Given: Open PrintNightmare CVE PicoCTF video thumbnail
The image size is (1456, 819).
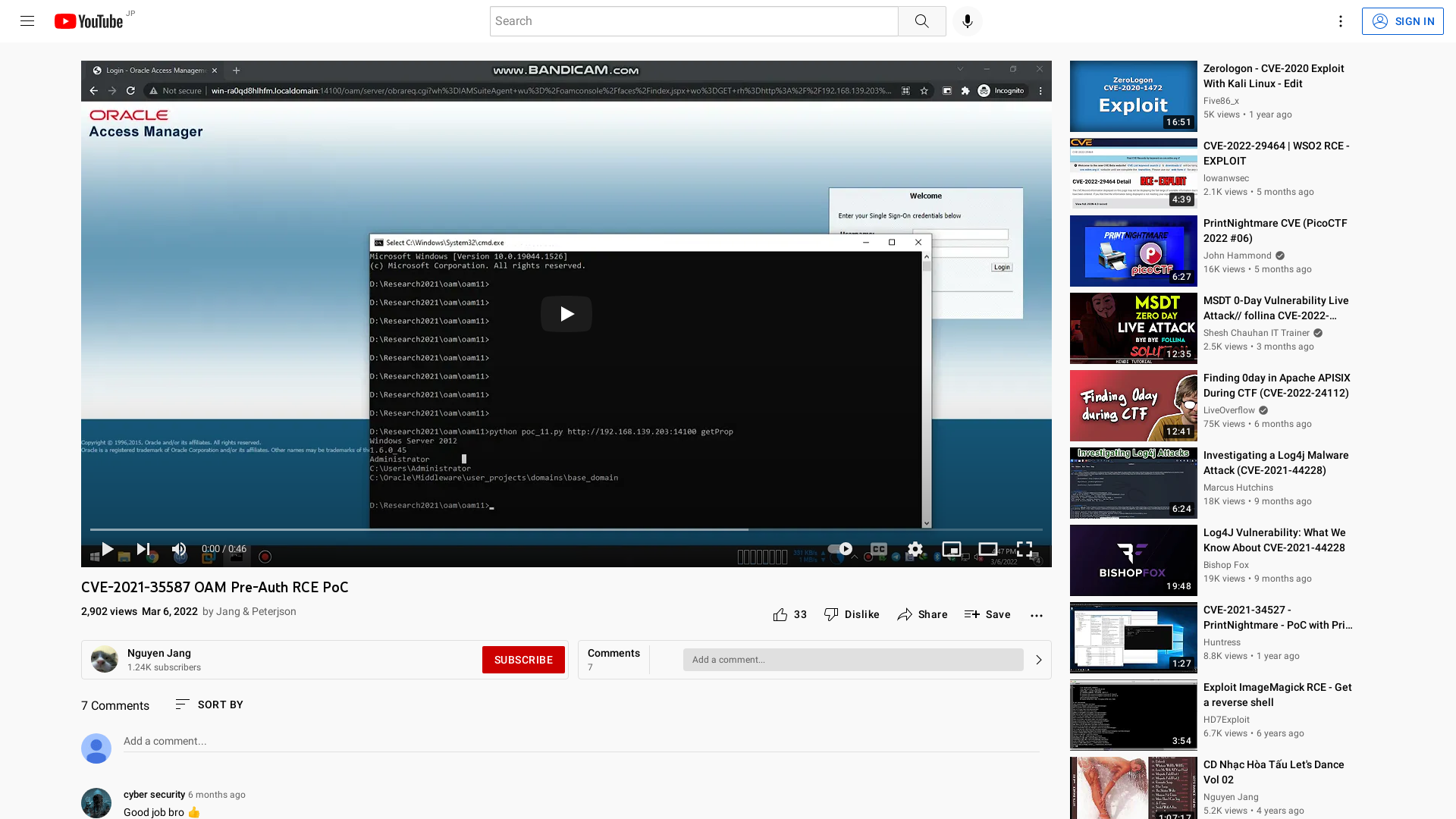Looking at the screenshot, I should [x=1133, y=251].
